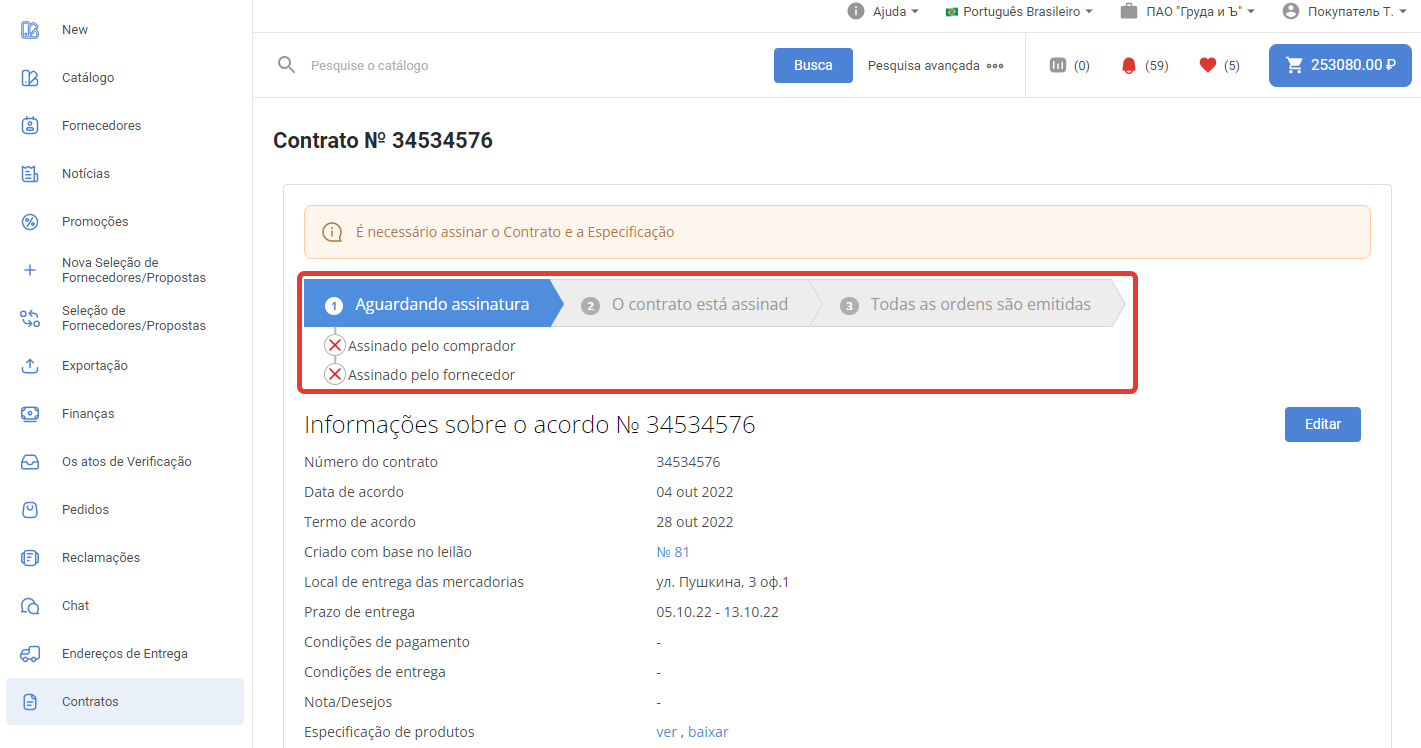Open the Catálogo sidebar icon
Screen dimensions: 1421x748
click(30, 78)
